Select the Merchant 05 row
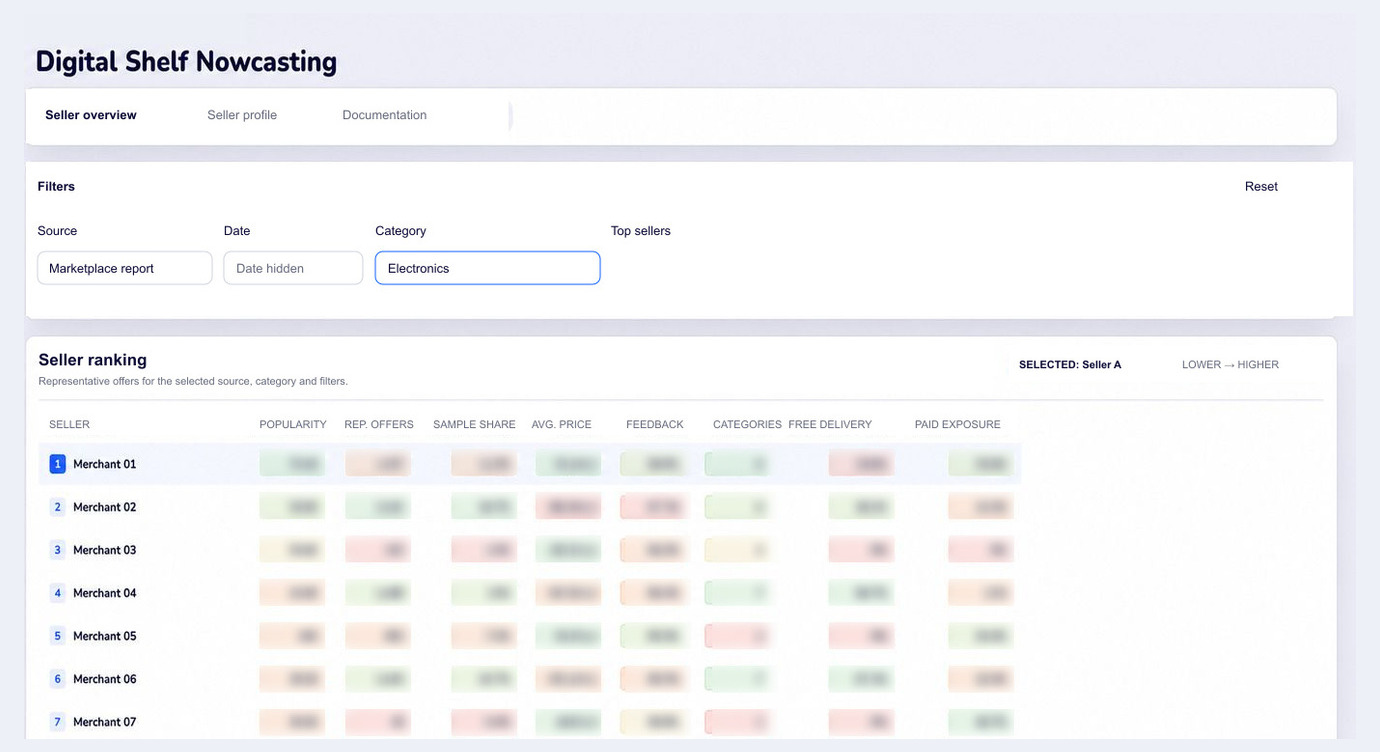 [530, 636]
